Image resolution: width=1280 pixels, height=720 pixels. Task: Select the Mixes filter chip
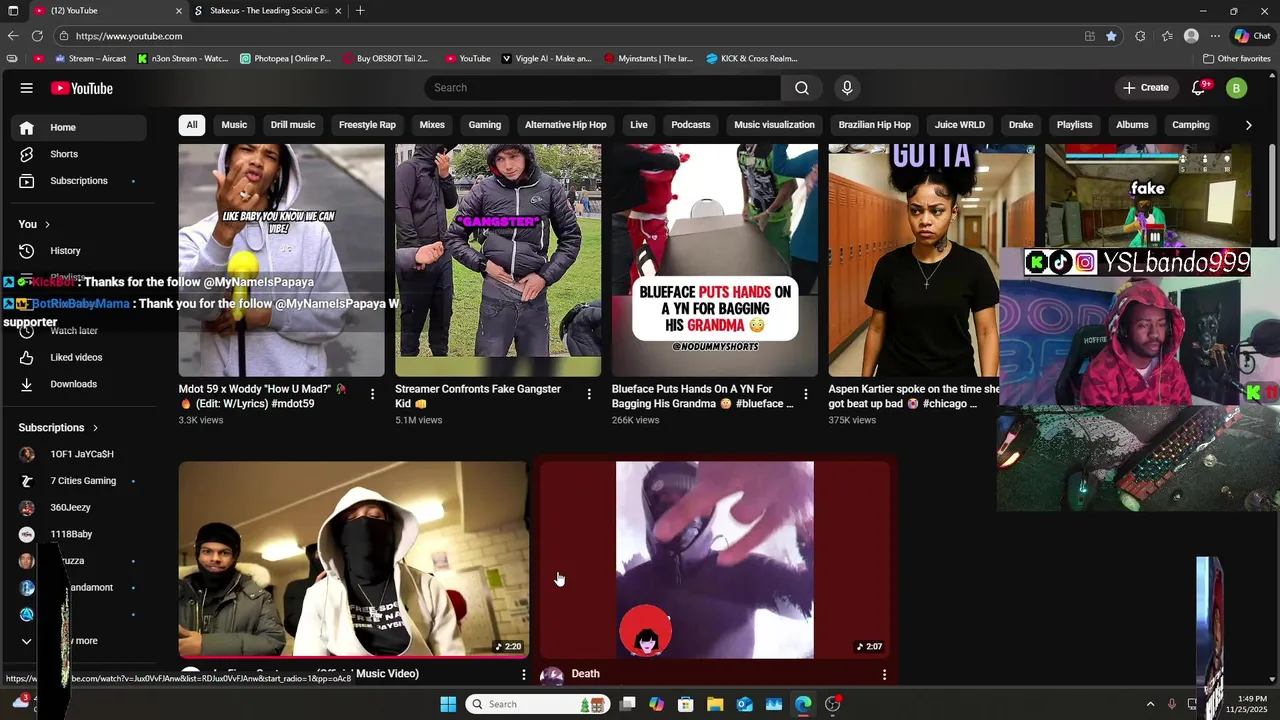tap(432, 125)
